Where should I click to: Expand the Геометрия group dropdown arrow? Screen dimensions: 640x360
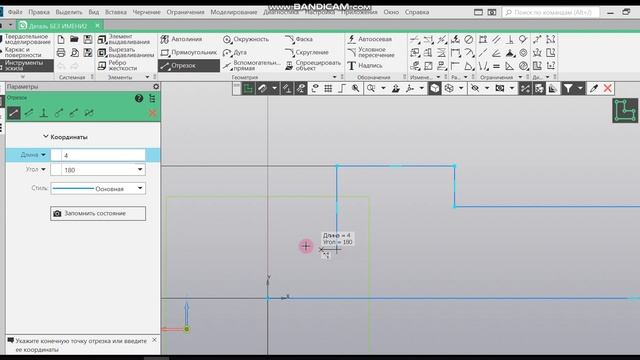click(x=335, y=77)
